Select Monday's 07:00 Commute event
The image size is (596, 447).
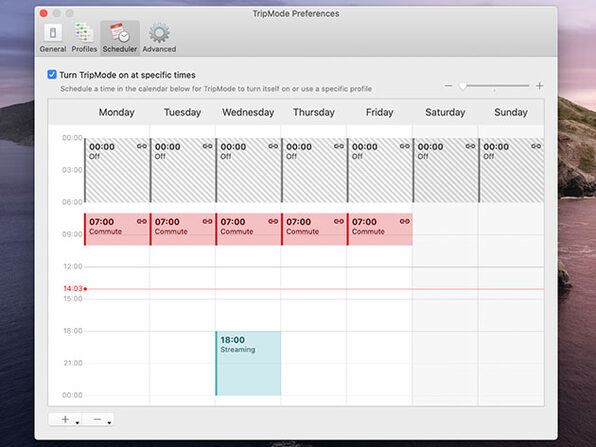(117, 229)
